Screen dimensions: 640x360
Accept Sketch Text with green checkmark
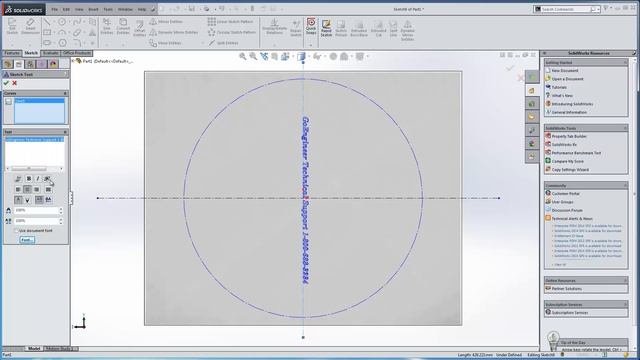(x=6, y=83)
